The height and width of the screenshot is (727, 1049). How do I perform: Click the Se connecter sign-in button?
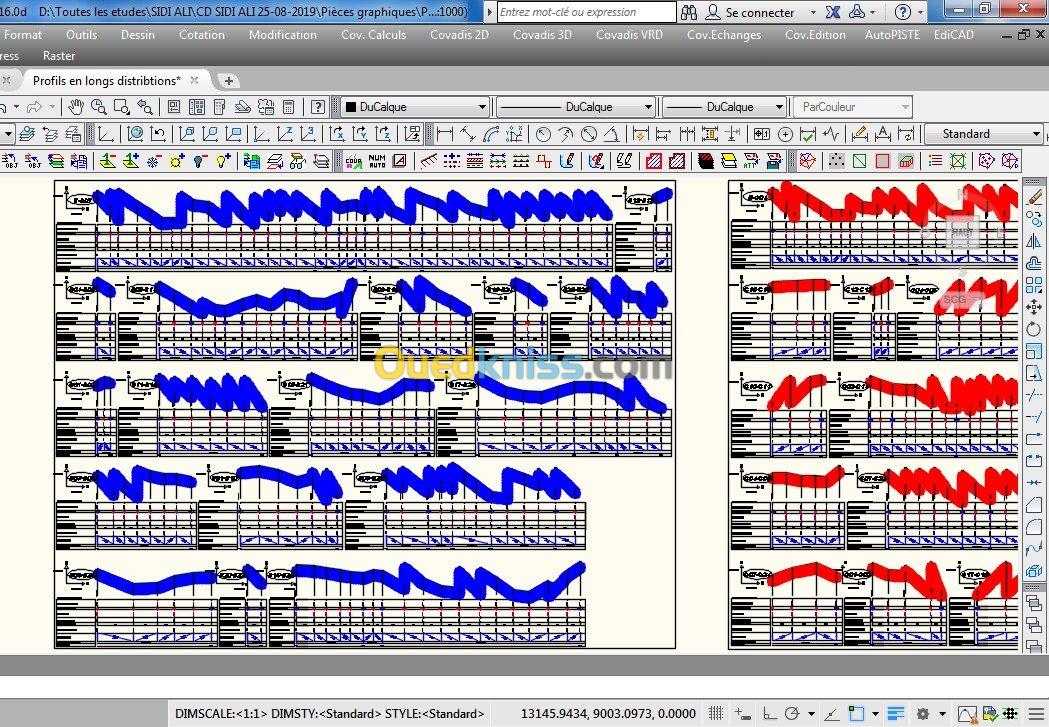pyautogui.click(x=751, y=12)
